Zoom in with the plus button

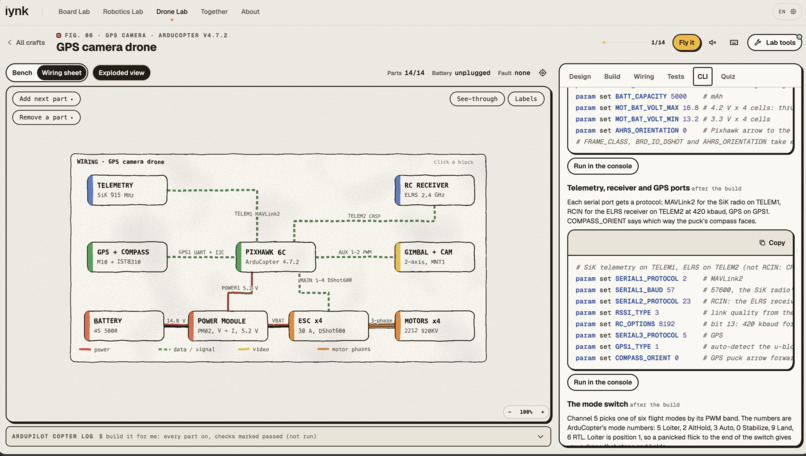tap(542, 412)
